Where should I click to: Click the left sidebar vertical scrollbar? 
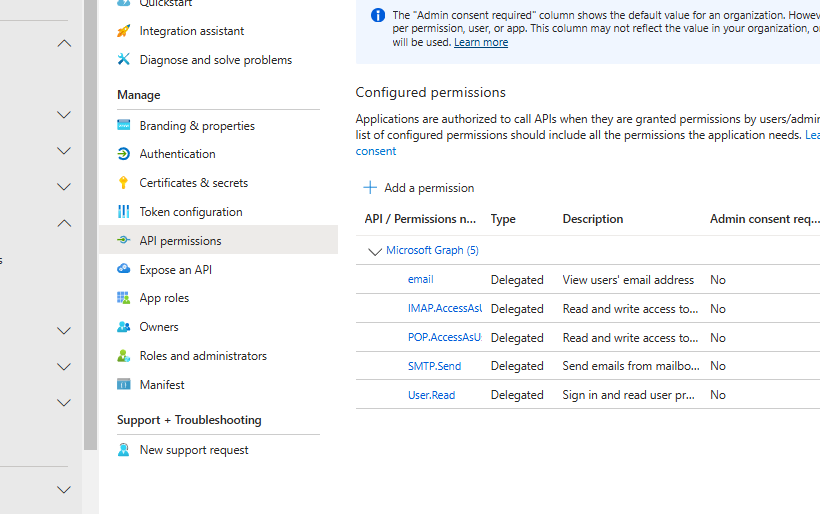coord(90,225)
